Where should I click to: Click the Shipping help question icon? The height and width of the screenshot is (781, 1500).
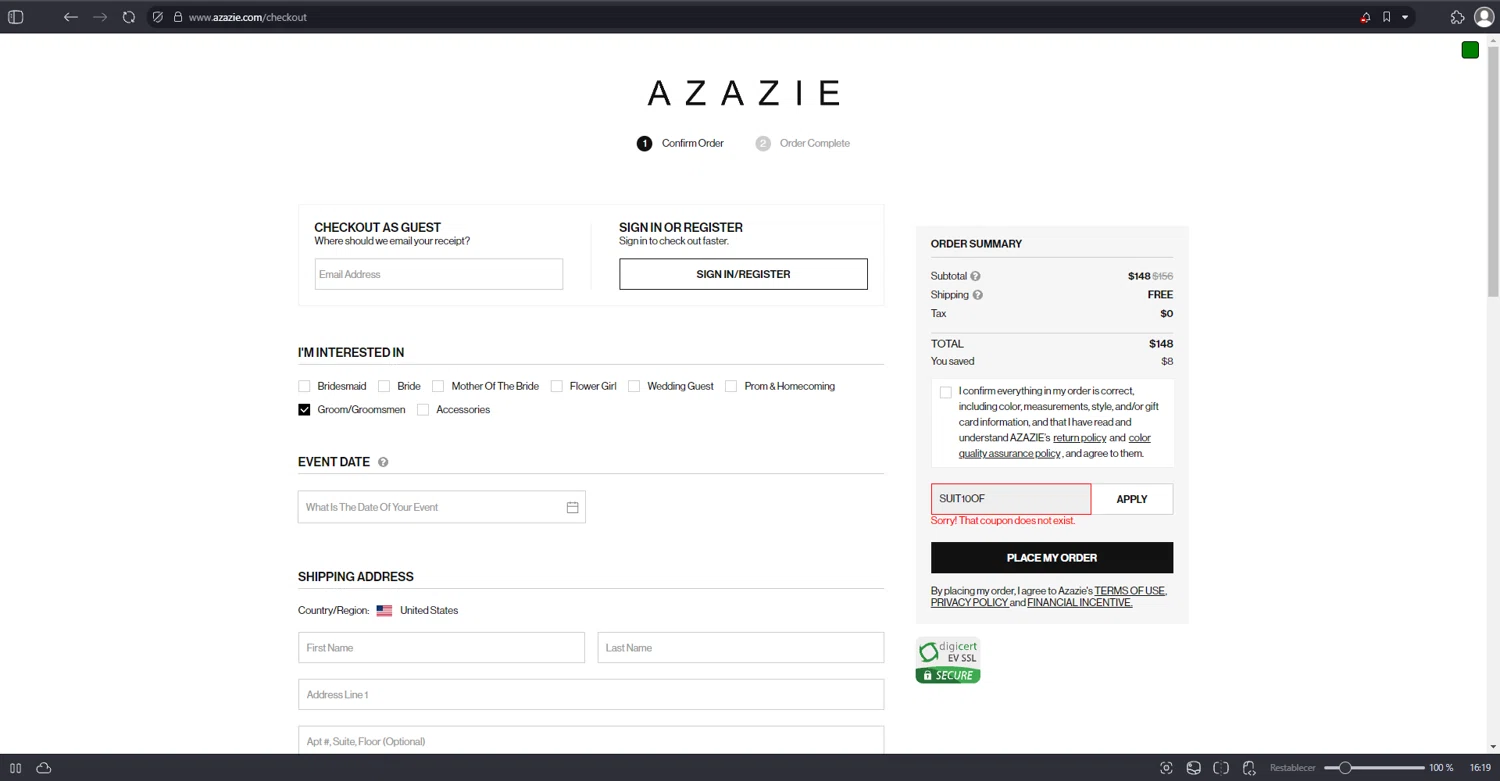[x=978, y=295]
